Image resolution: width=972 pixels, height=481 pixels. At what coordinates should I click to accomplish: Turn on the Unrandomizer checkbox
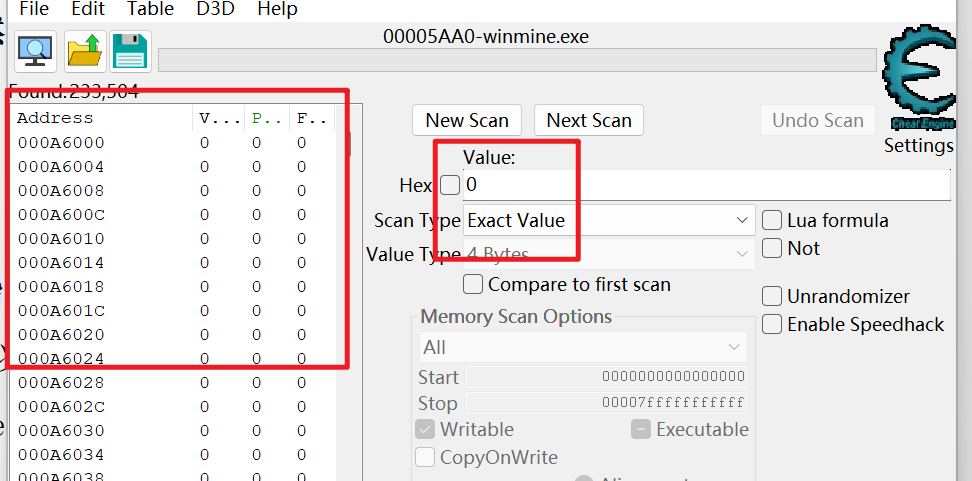(x=772, y=296)
